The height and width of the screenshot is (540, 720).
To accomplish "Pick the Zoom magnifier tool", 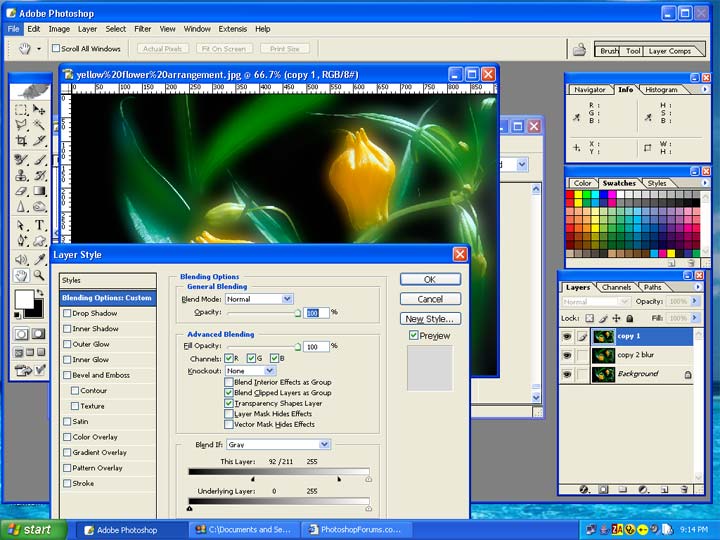I will point(39,275).
